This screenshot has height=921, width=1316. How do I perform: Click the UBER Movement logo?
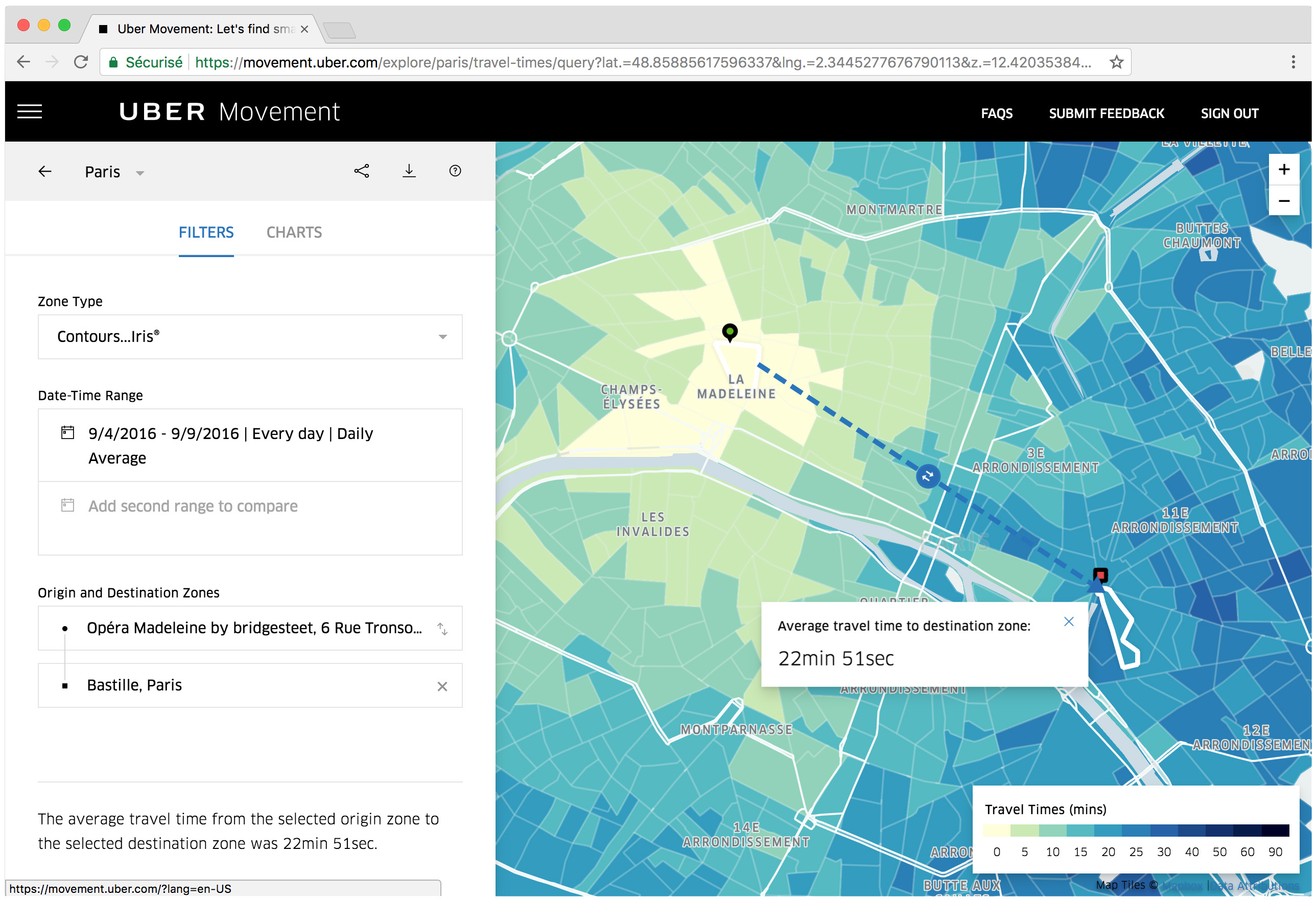pos(229,112)
